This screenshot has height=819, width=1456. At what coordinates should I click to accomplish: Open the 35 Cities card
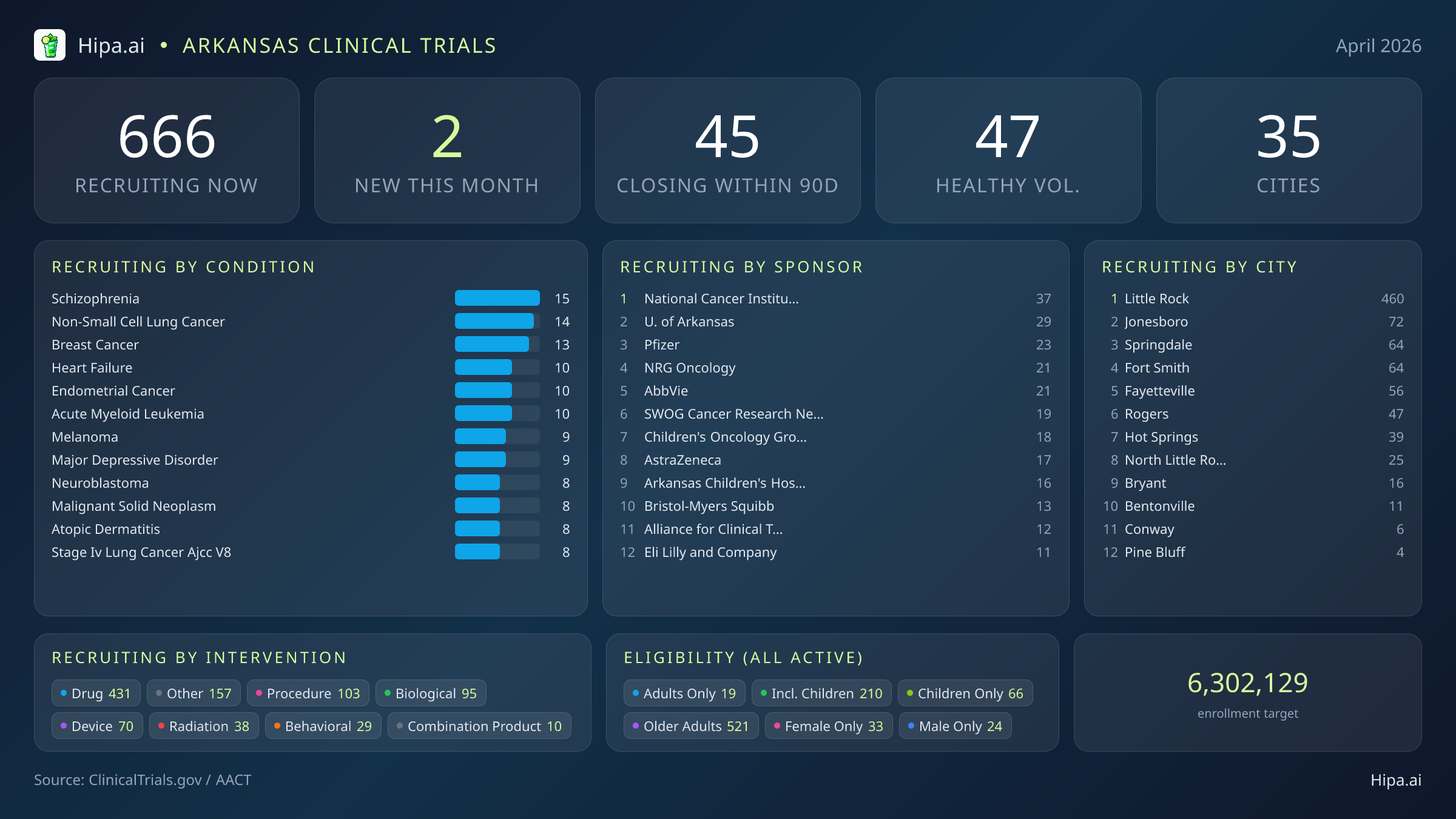pyautogui.click(x=1289, y=150)
